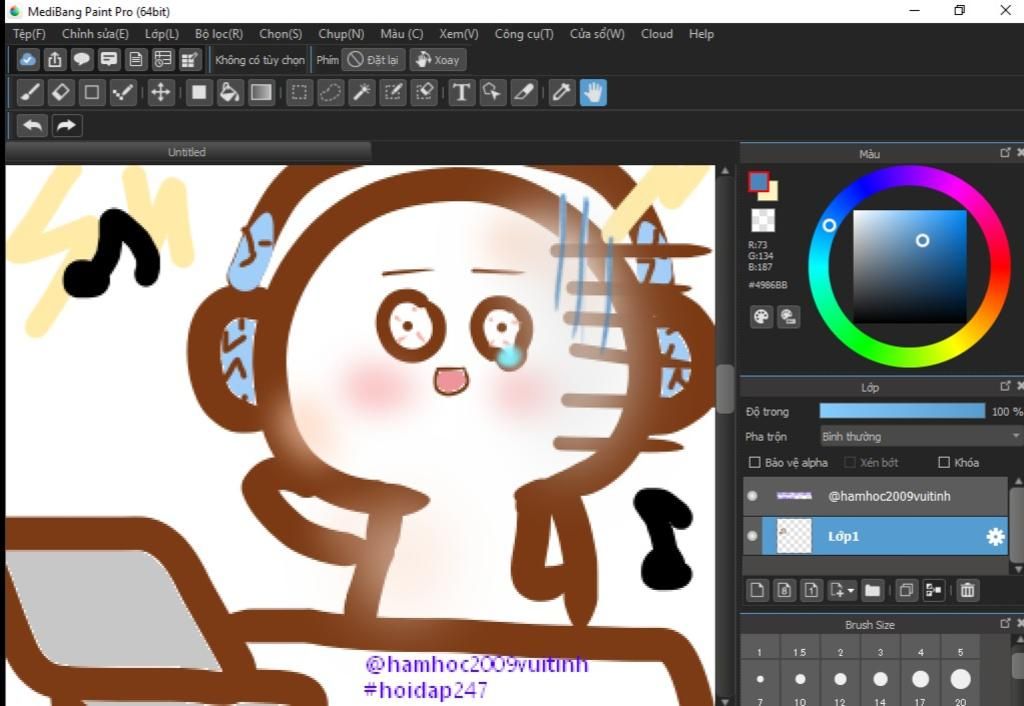Open the Help menu
1024x706 pixels.
pos(701,34)
